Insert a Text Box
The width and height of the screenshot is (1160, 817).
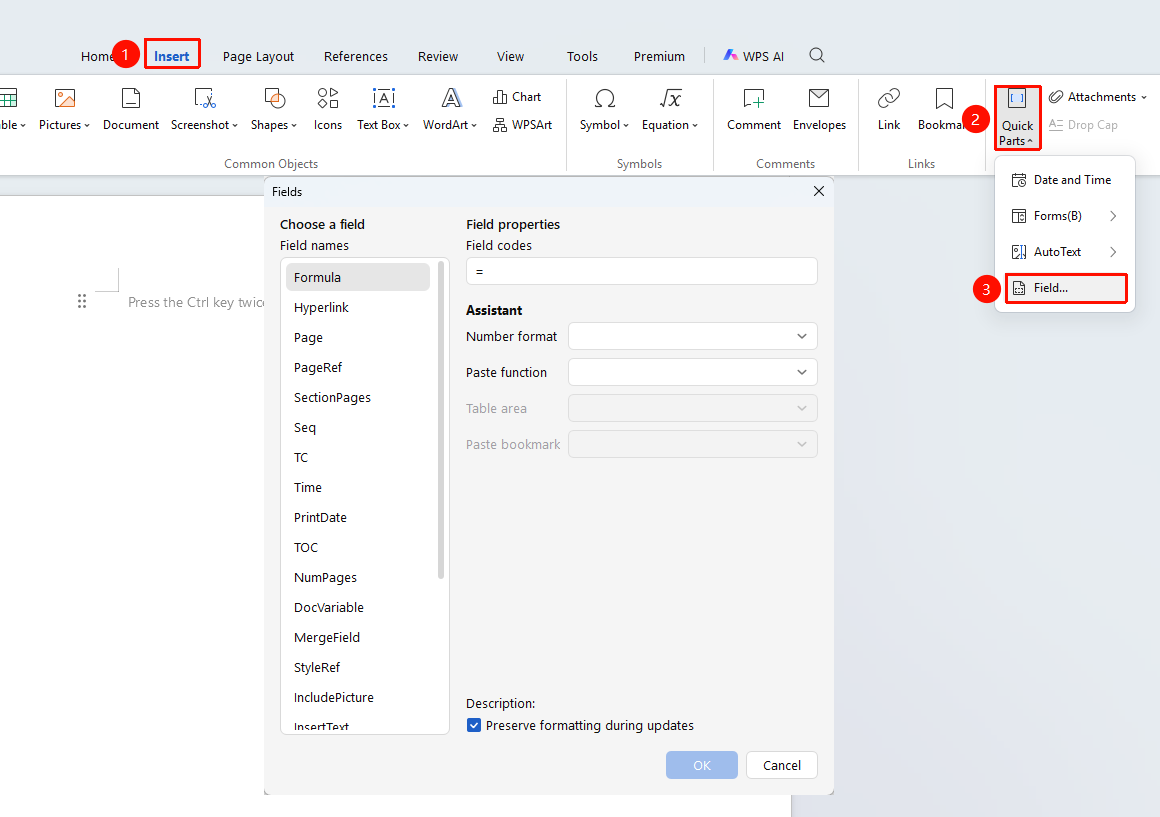pos(383,110)
